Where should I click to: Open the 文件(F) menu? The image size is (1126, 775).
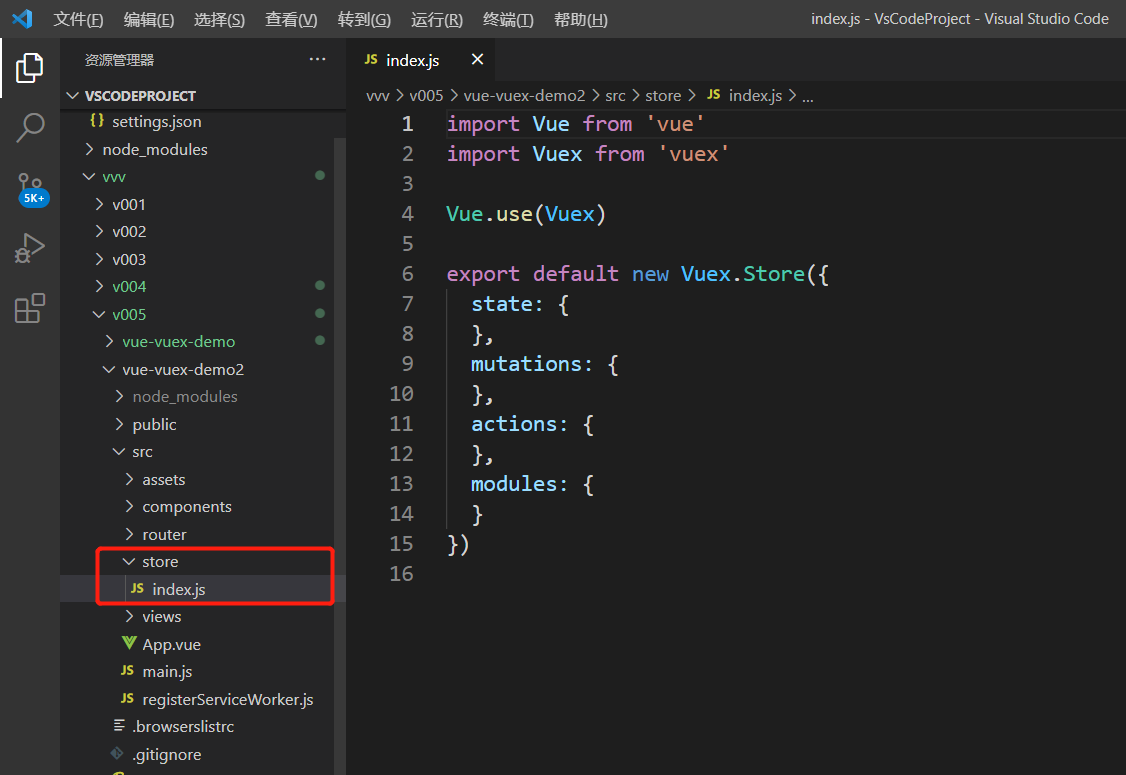coord(78,19)
